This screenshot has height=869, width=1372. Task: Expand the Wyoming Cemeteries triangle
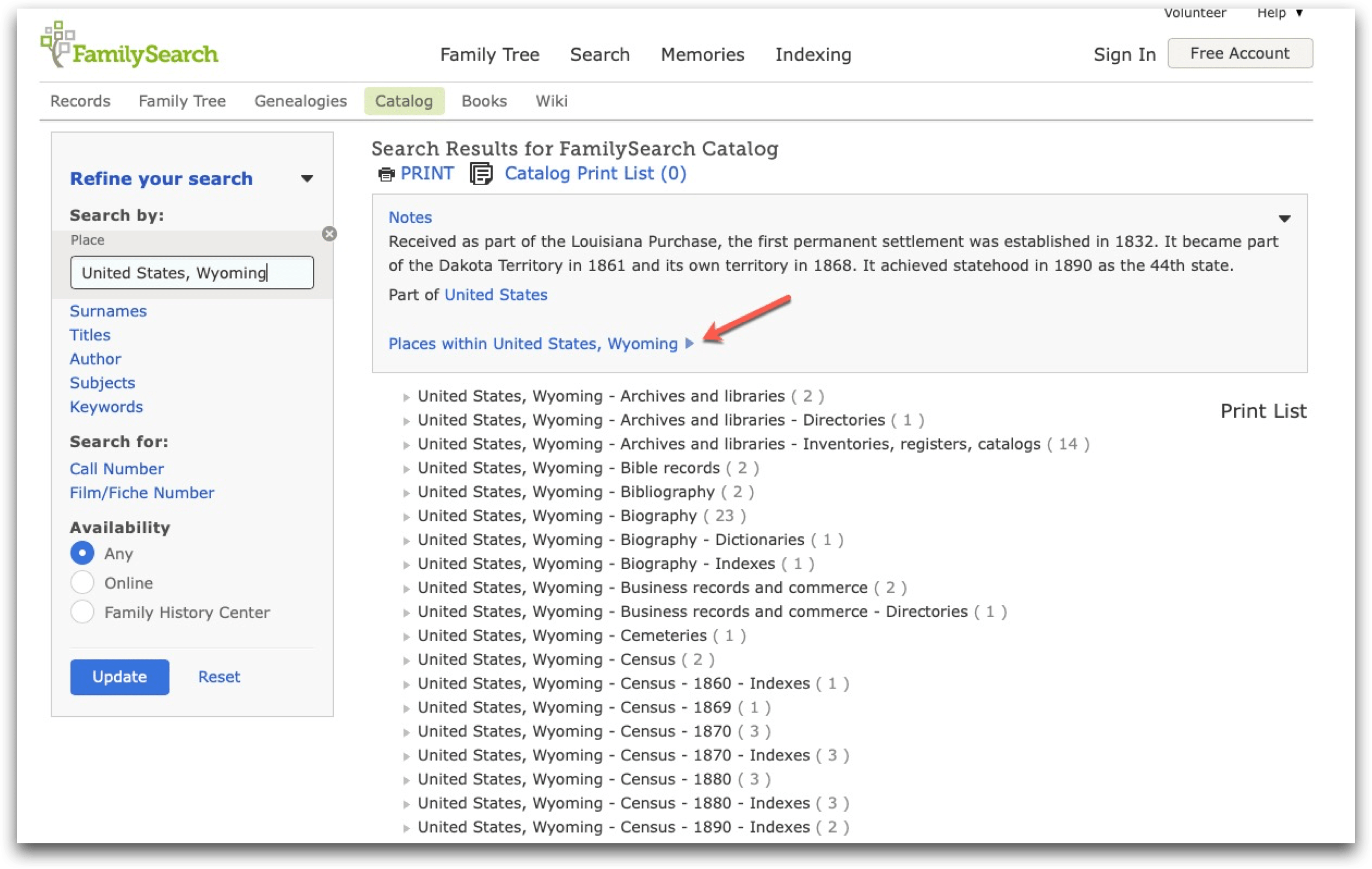[406, 636]
